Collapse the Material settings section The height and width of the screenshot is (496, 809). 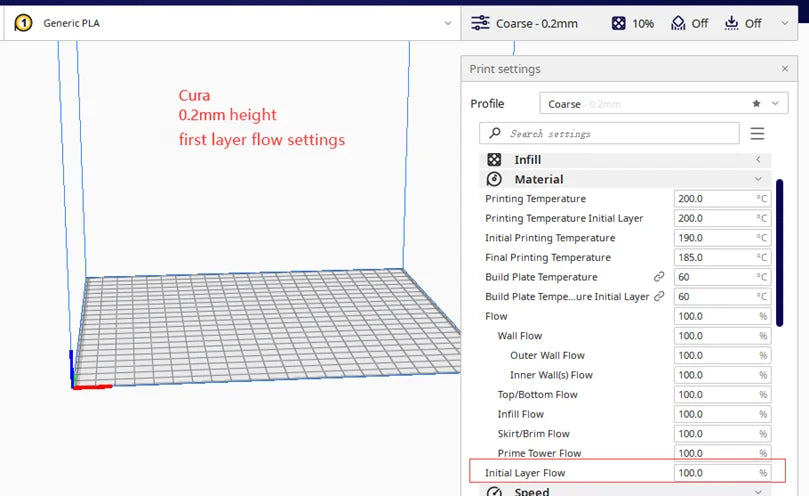tap(758, 180)
